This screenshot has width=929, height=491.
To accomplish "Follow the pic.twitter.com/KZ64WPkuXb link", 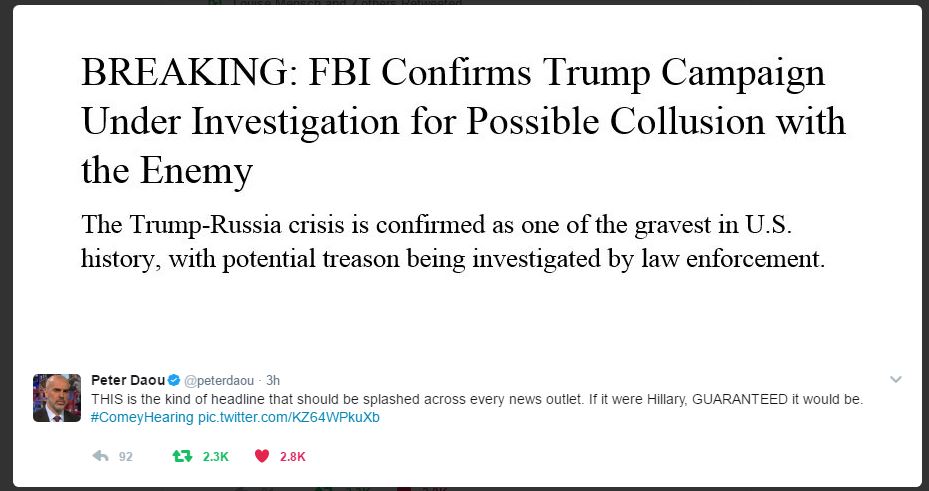I will [289, 417].
